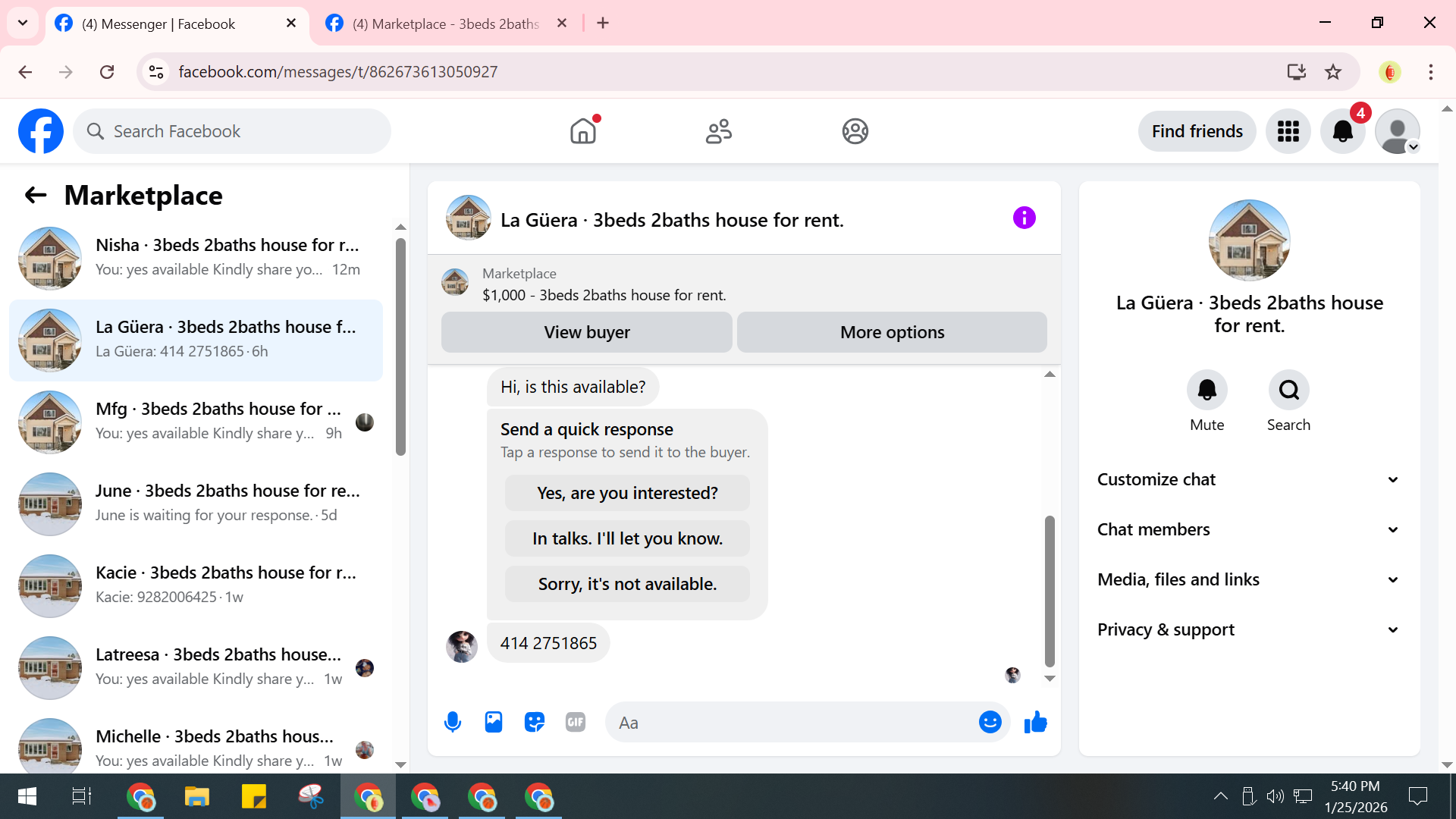Open the Kacie conversation
Screen dimensions: 1456x819
tap(196, 585)
